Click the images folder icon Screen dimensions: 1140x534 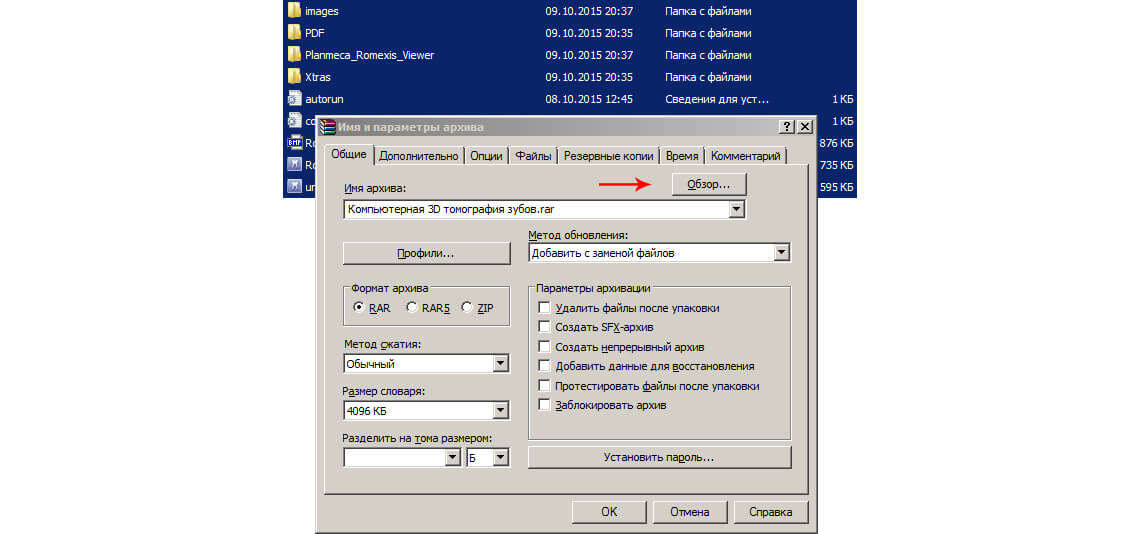(294, 11)
